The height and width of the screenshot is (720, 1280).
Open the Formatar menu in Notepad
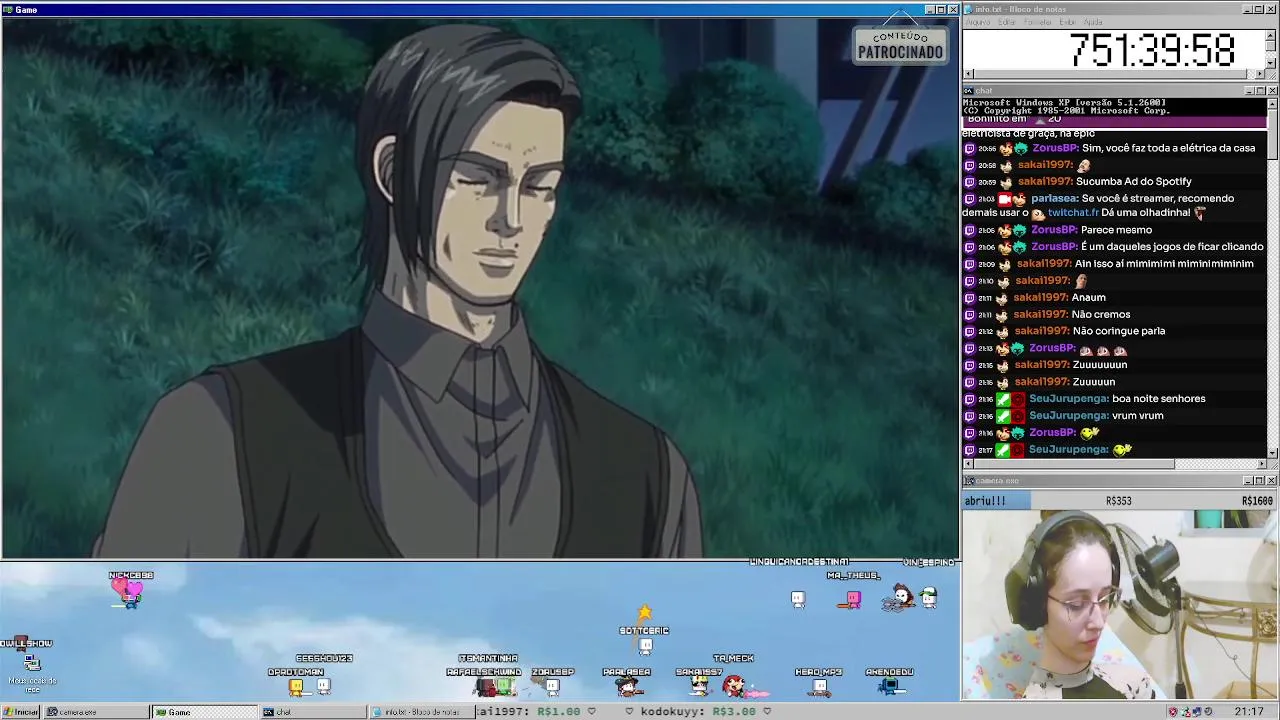[x=1038, y=22]
